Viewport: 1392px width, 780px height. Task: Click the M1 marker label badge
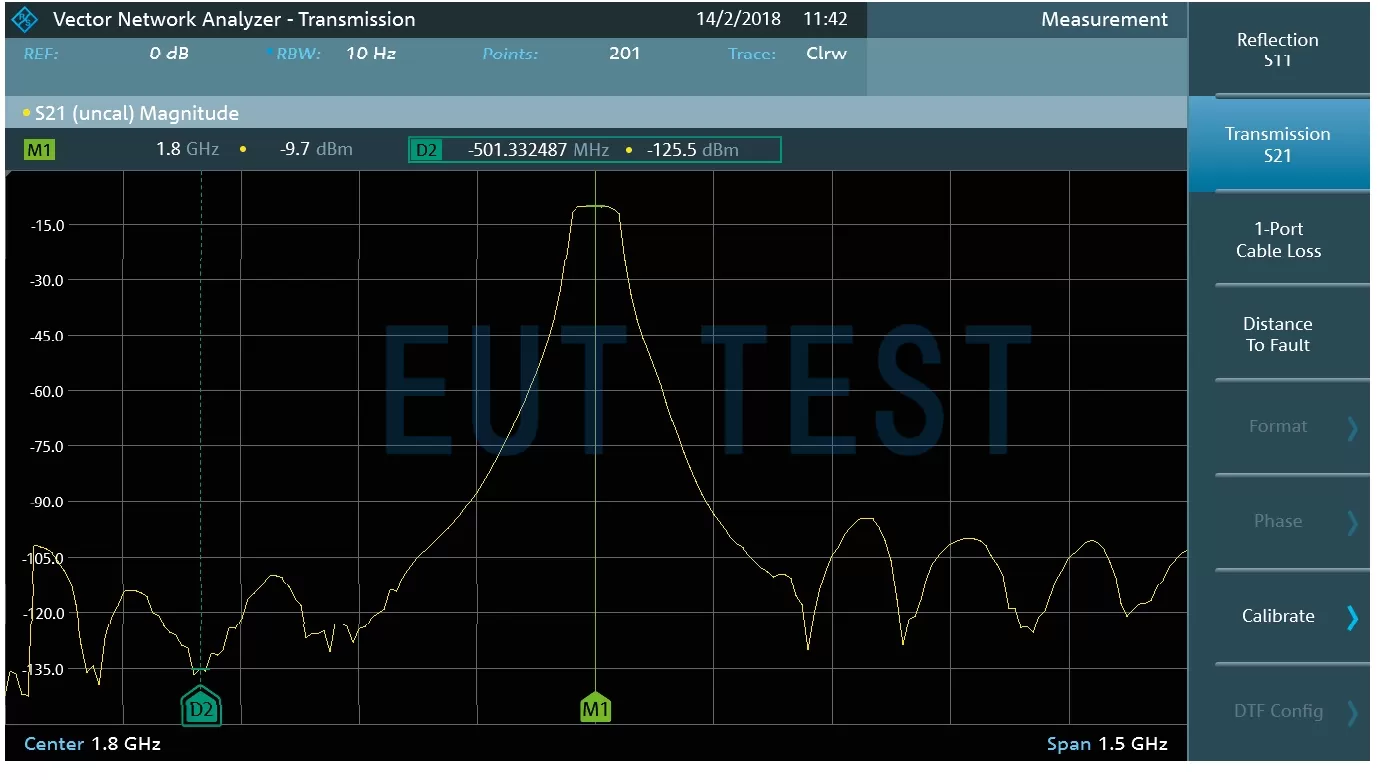40,150
